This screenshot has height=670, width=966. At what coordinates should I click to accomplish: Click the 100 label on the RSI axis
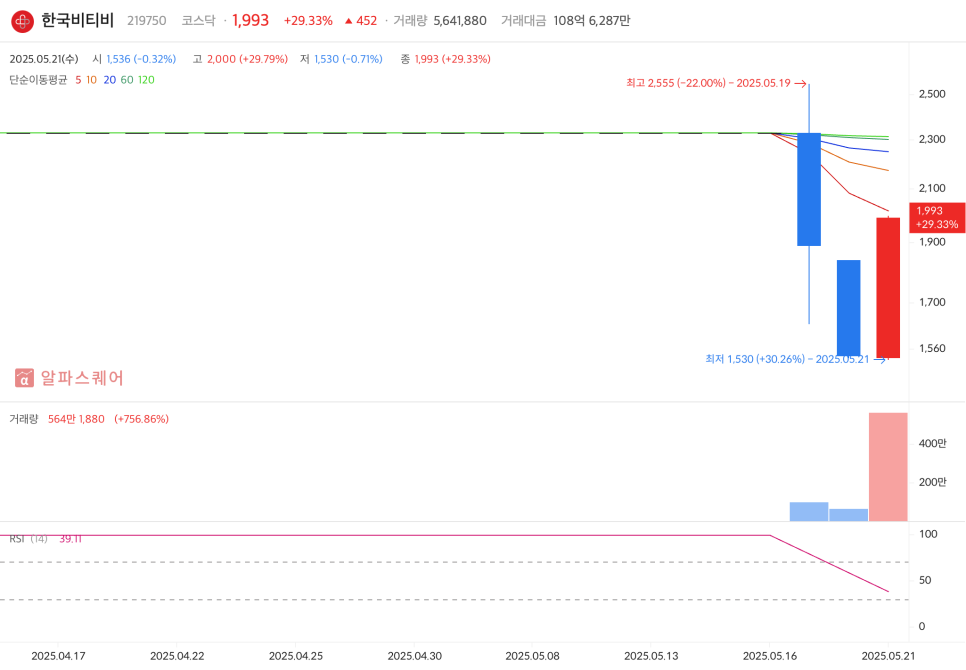(928, 534)
